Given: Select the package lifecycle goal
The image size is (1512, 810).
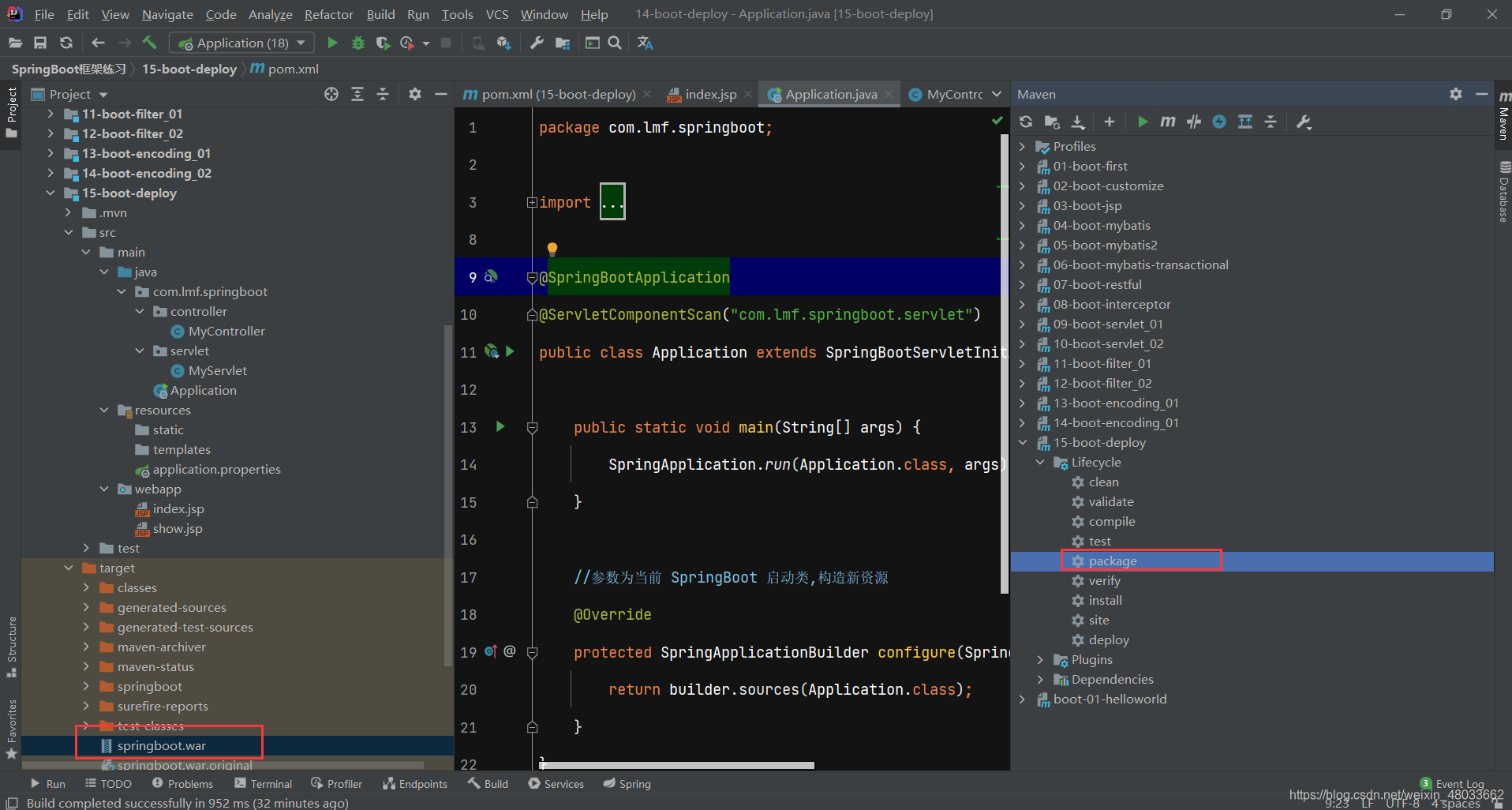Looking at the screenshot, I should coord(1113,561).
